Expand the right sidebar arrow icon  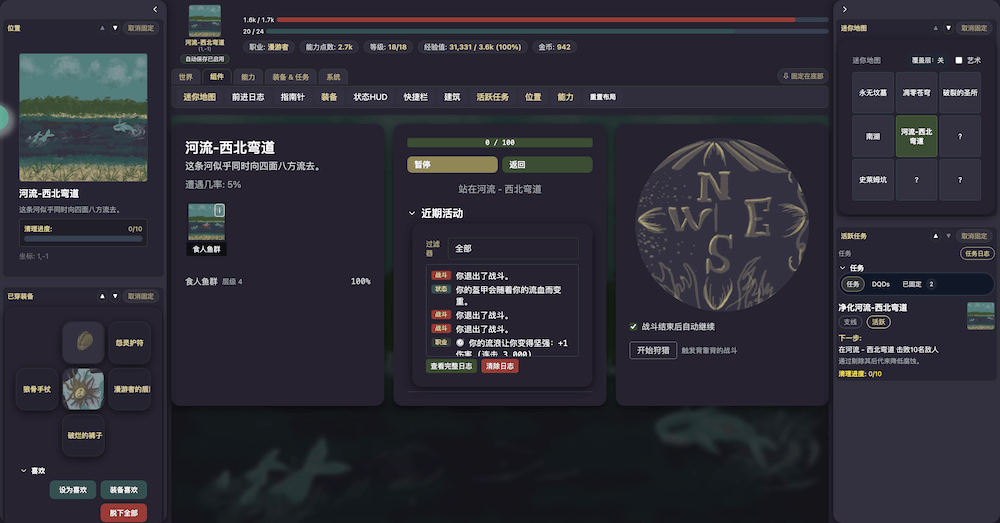pyautogui.click(x=844, y=9)
